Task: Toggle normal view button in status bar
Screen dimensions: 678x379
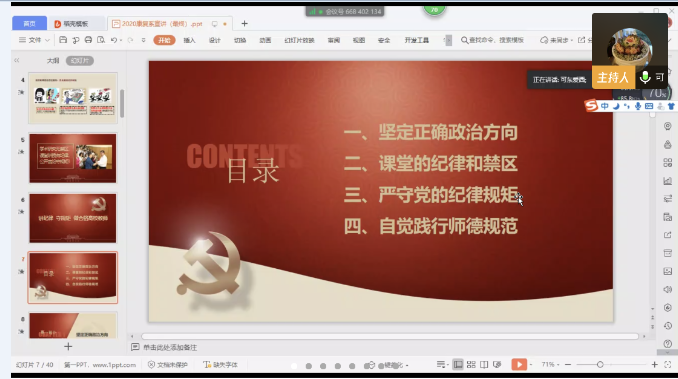Action: pyautogui.click(x=458, y=364)
